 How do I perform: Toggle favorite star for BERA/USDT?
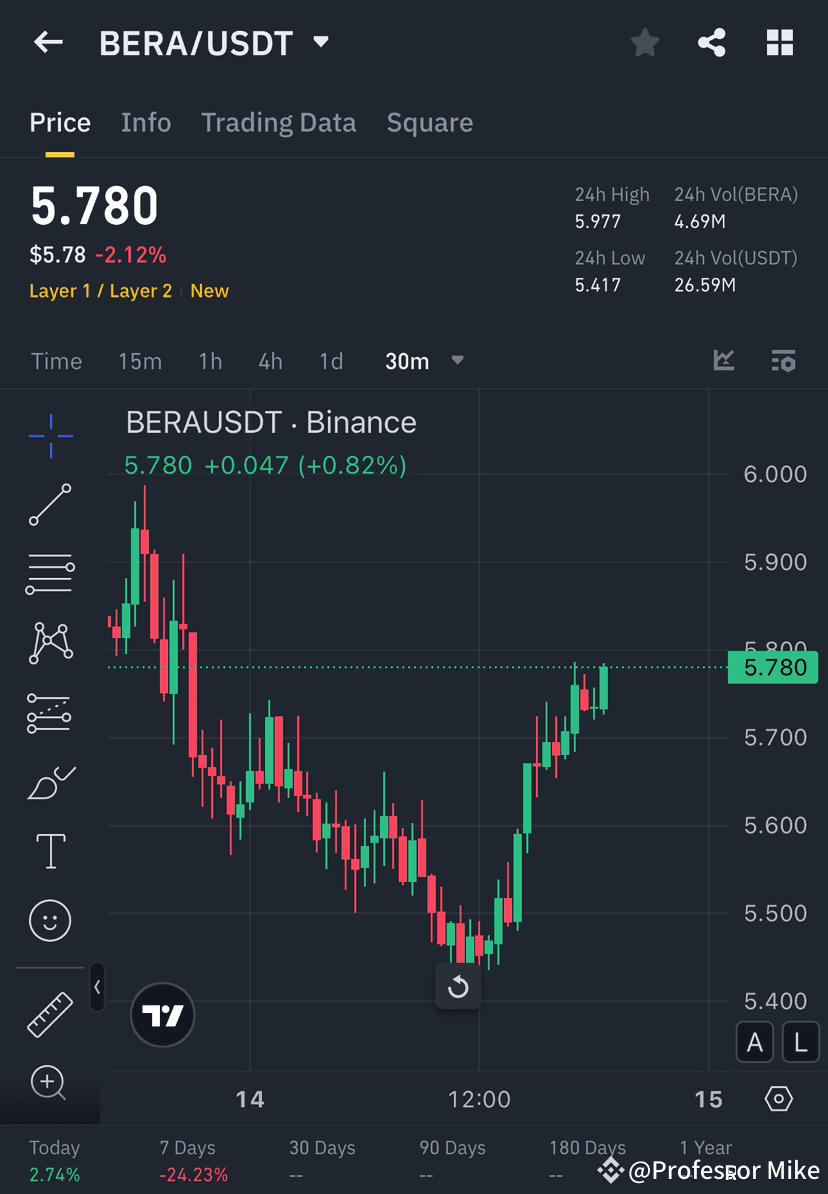pyautogui.click(x=644, y=42)
